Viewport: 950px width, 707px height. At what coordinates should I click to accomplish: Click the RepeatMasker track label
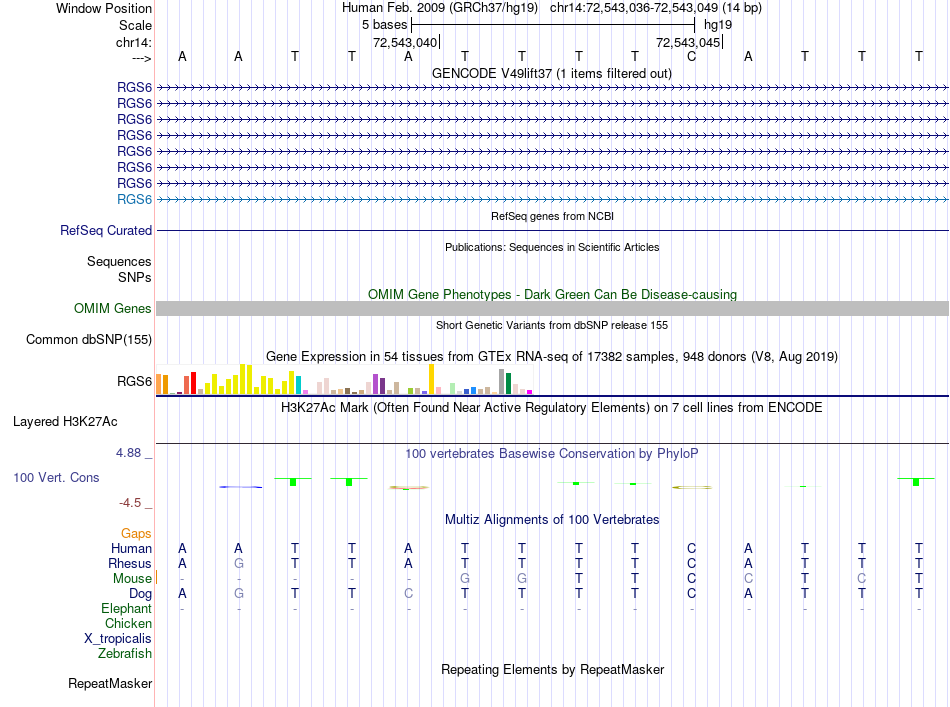click(x=110, y=683)
